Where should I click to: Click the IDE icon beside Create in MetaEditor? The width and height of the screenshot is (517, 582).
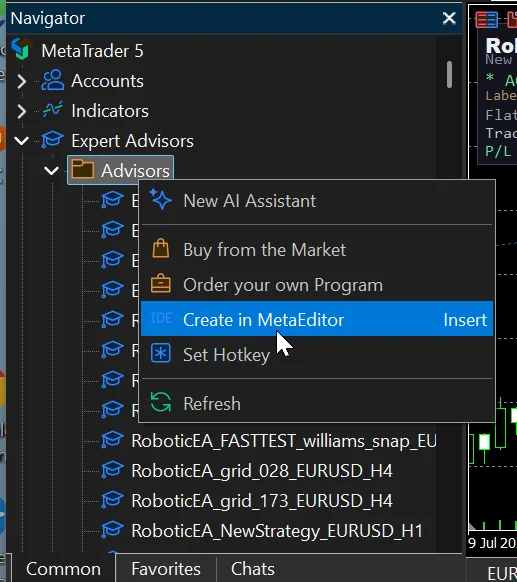coord(161,318)
